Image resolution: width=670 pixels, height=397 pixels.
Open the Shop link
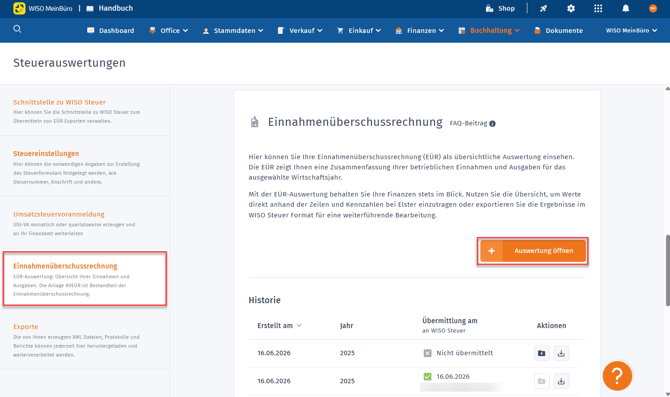click(500, 8)
